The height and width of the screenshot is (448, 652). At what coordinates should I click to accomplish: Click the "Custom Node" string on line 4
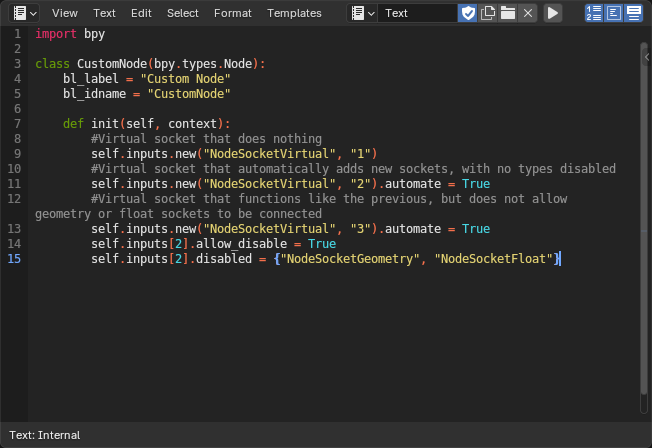(185, 79)
